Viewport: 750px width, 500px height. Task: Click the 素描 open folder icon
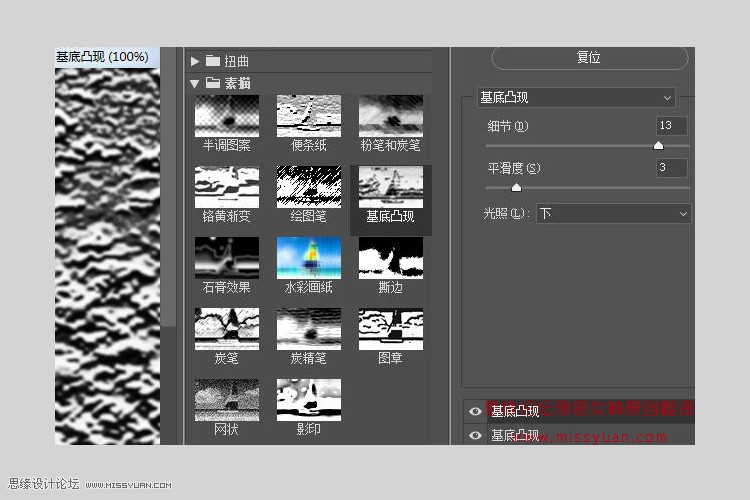click(x=213, y=83)
